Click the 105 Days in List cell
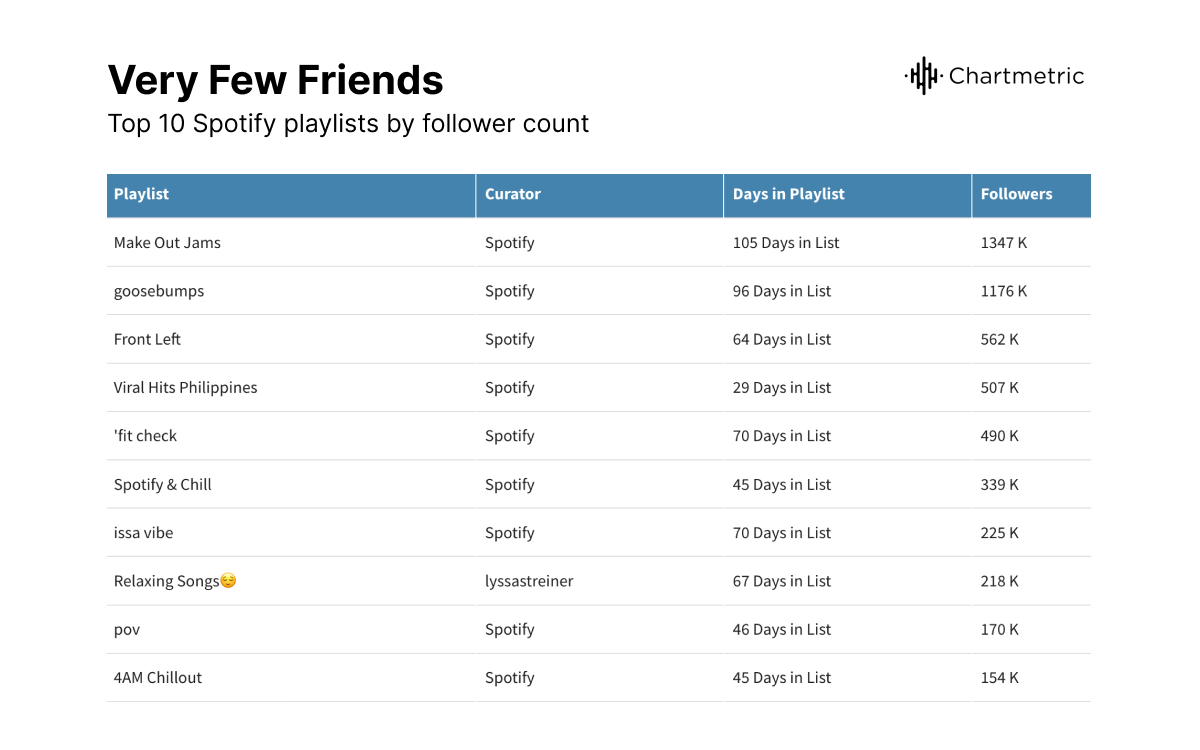 tap(786, 243)
